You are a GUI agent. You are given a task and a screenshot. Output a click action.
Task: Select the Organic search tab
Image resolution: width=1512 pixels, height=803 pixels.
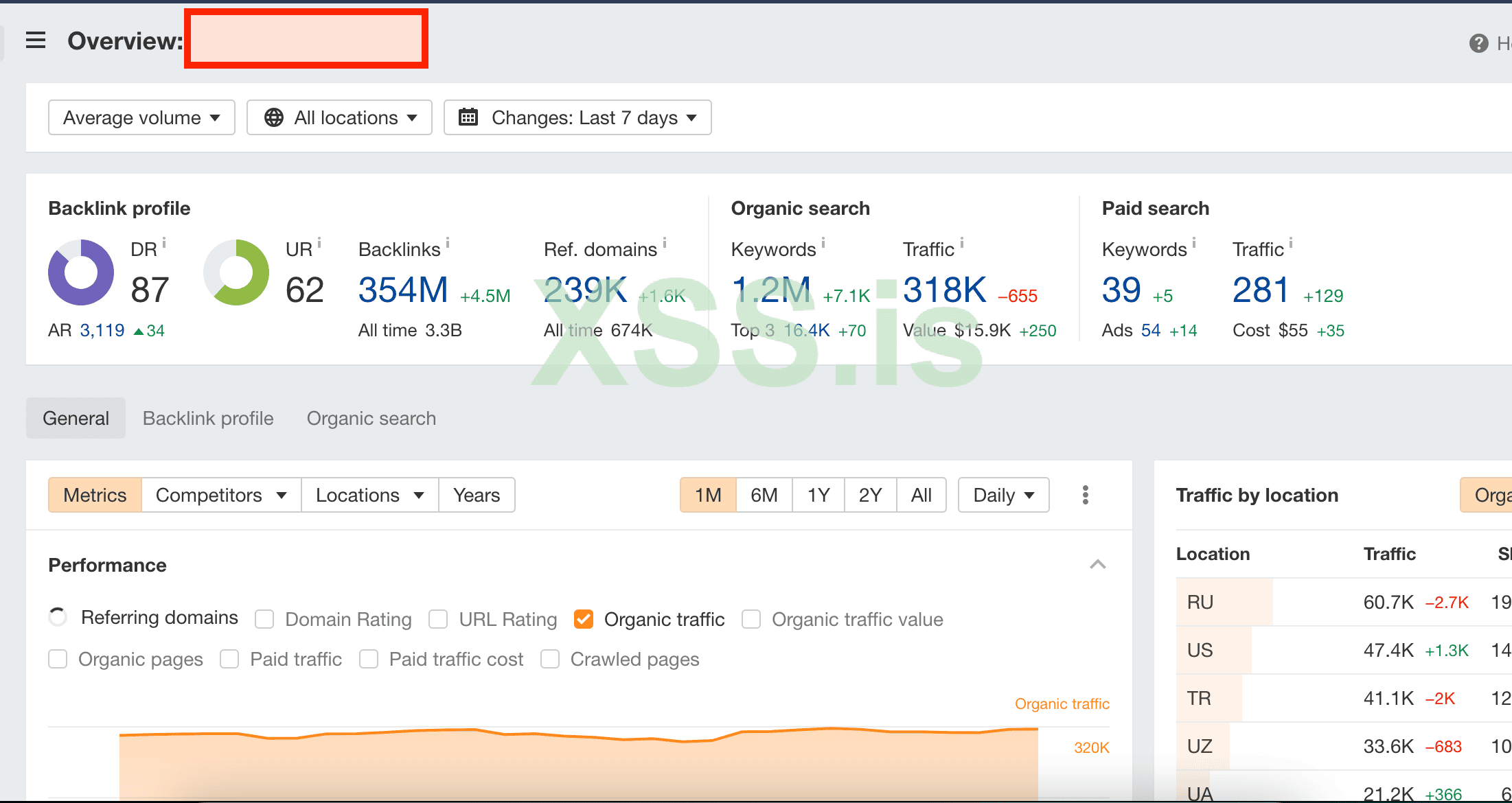tap(371, 418)
